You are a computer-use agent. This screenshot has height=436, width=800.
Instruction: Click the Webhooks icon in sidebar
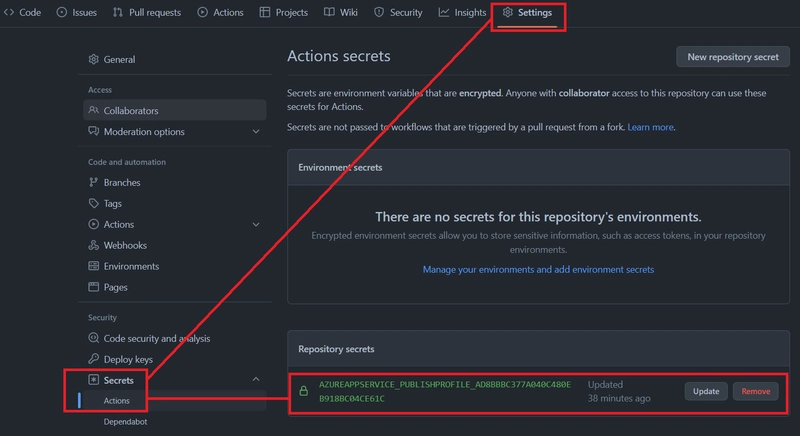[94, 246]
